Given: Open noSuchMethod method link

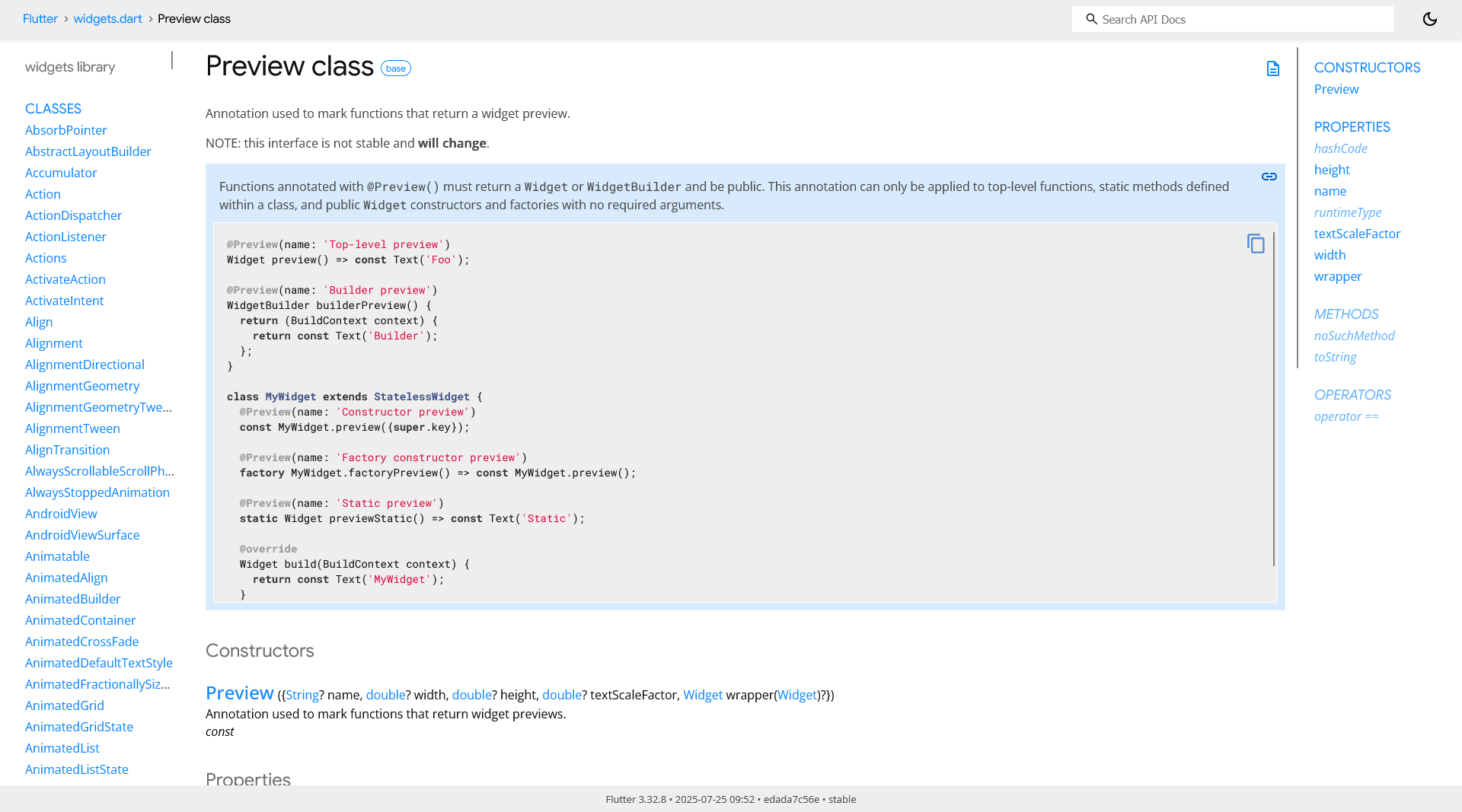Looking at the screenshot, I should pyautogui.click(x=1355, y=336).
